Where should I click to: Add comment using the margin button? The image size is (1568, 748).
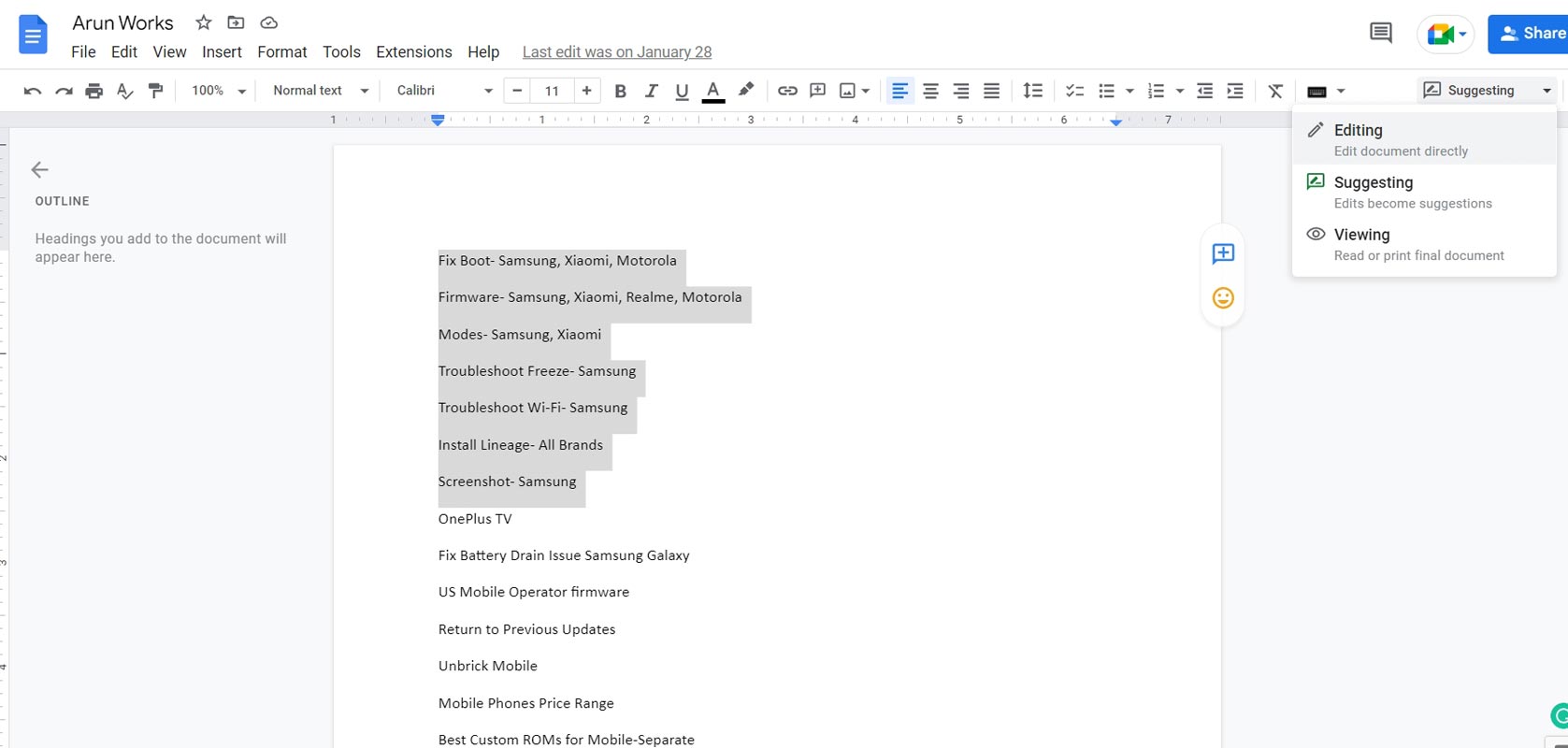coord(1223,253)
